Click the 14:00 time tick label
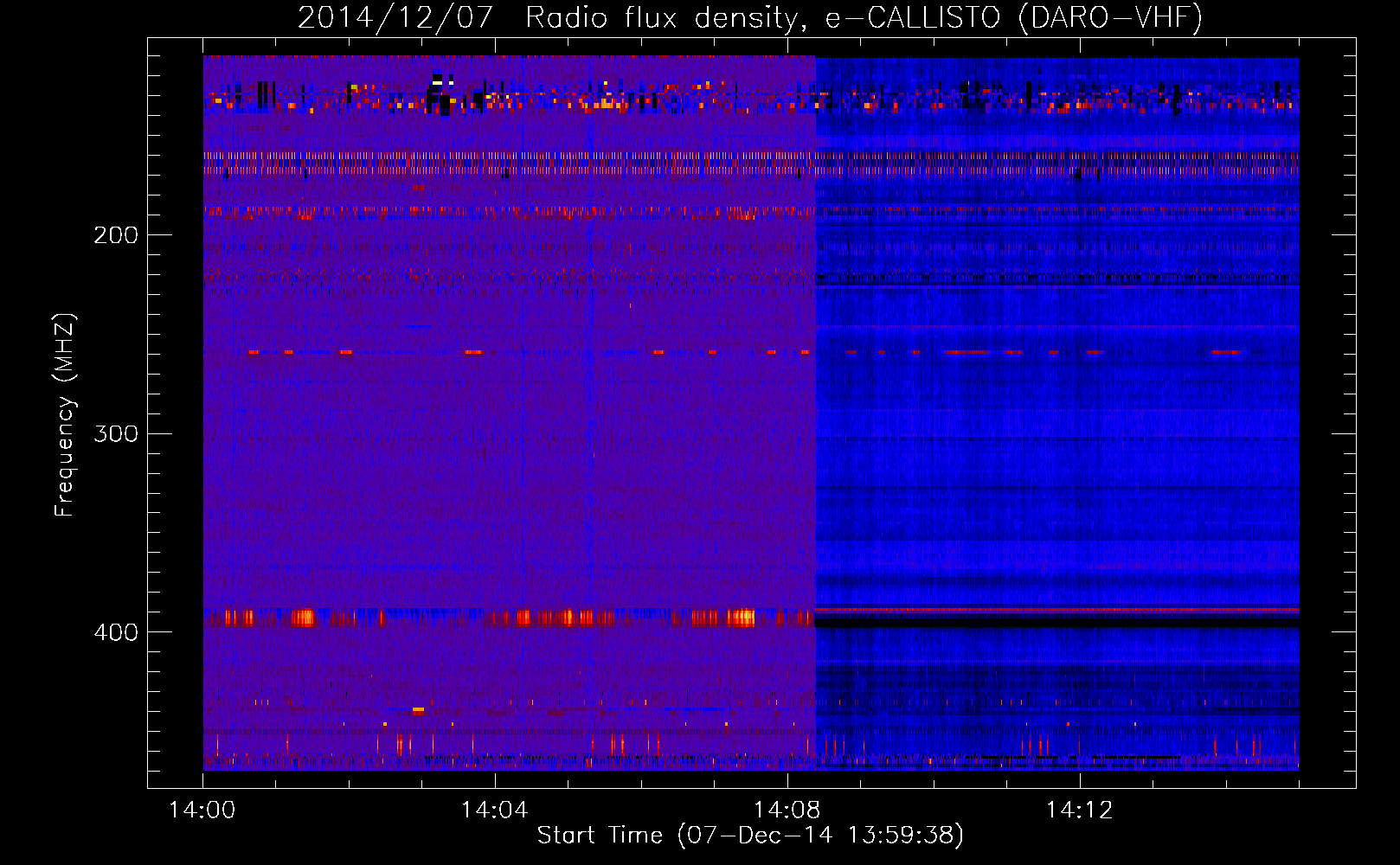The height and width of the screenshot is (865, 1400). 202,811
